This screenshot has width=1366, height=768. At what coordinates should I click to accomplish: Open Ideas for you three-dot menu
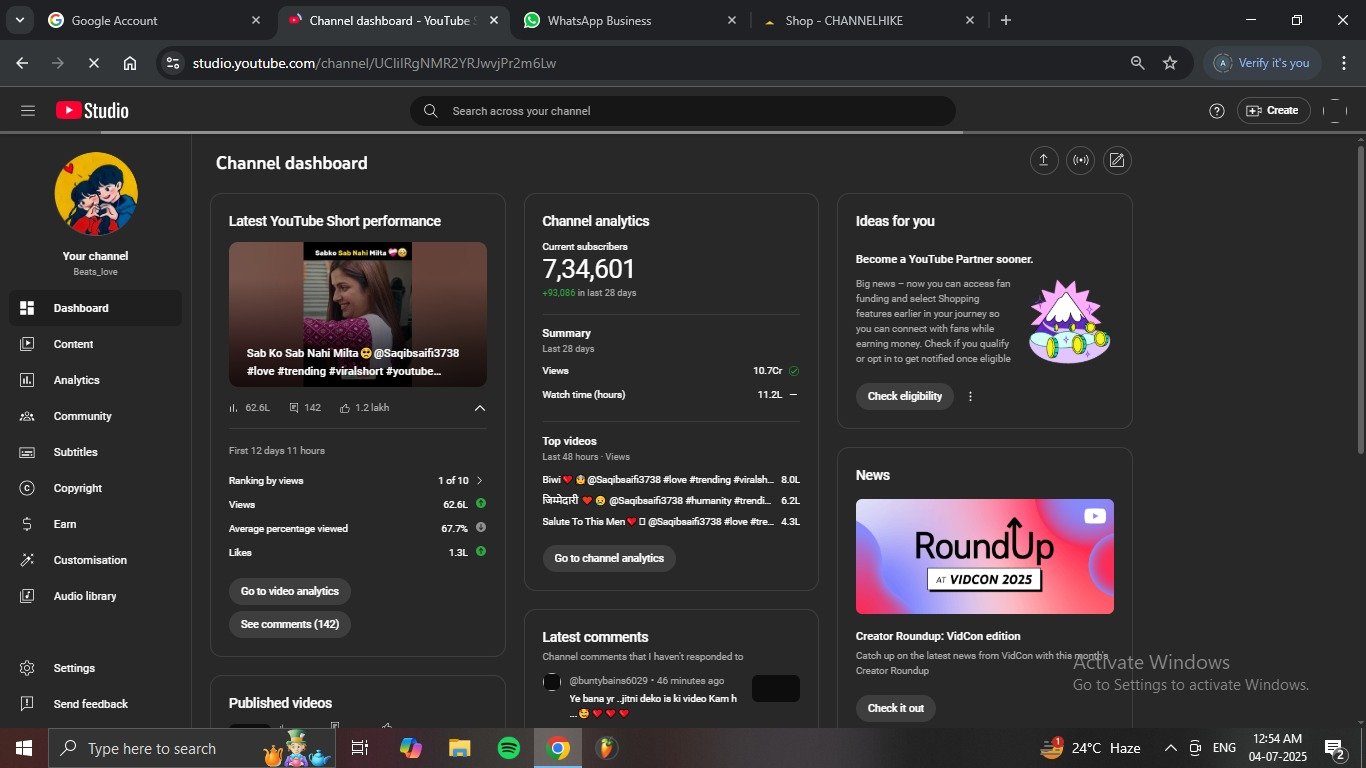tap(970, 396)
